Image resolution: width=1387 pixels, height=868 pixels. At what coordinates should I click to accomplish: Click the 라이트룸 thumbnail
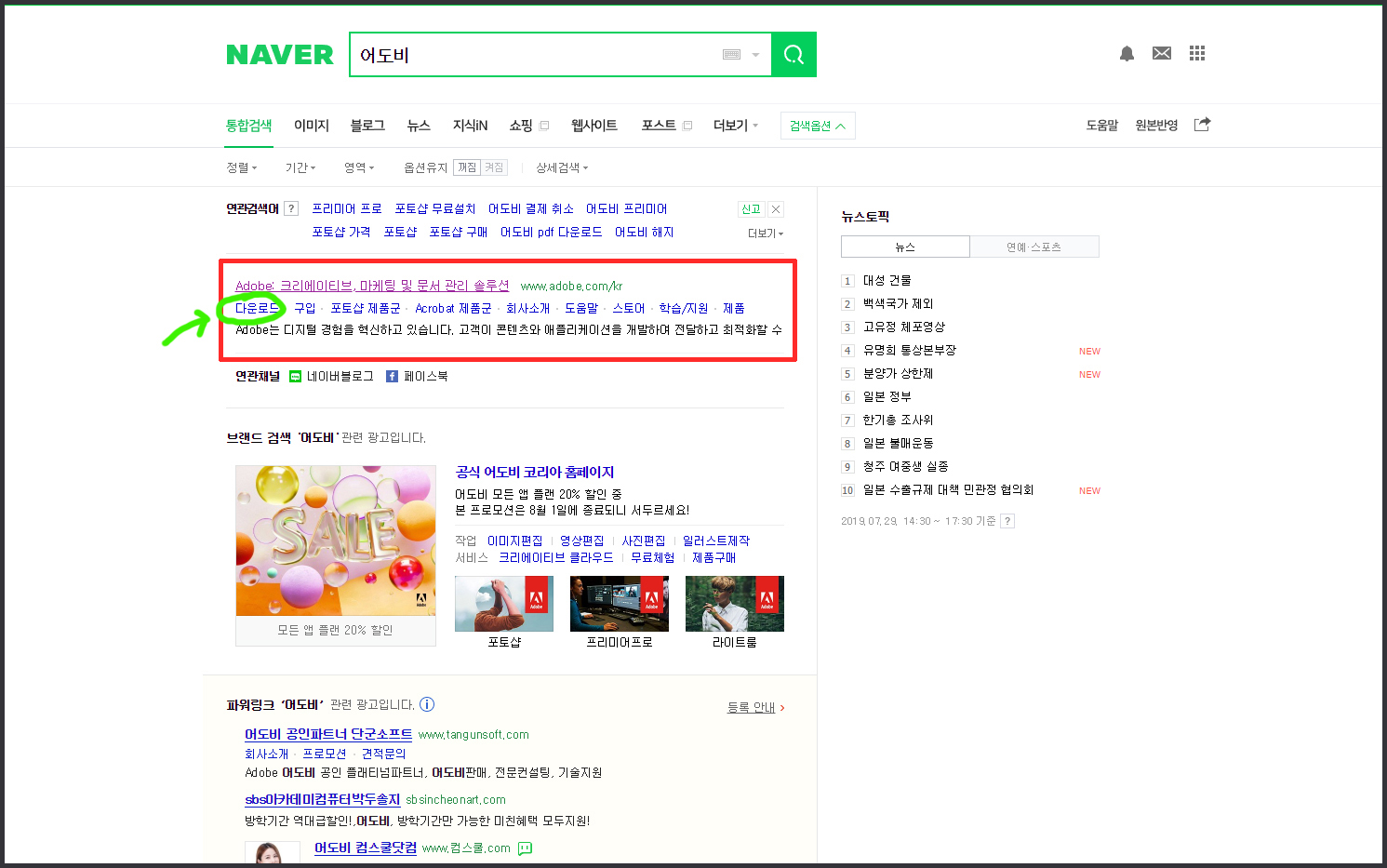click(735, 604)
